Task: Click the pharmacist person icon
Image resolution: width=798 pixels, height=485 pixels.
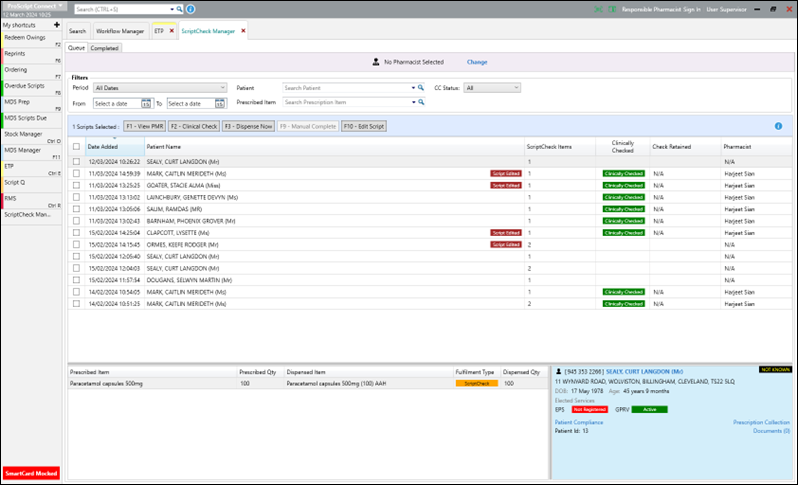Action: coord(376,62)
